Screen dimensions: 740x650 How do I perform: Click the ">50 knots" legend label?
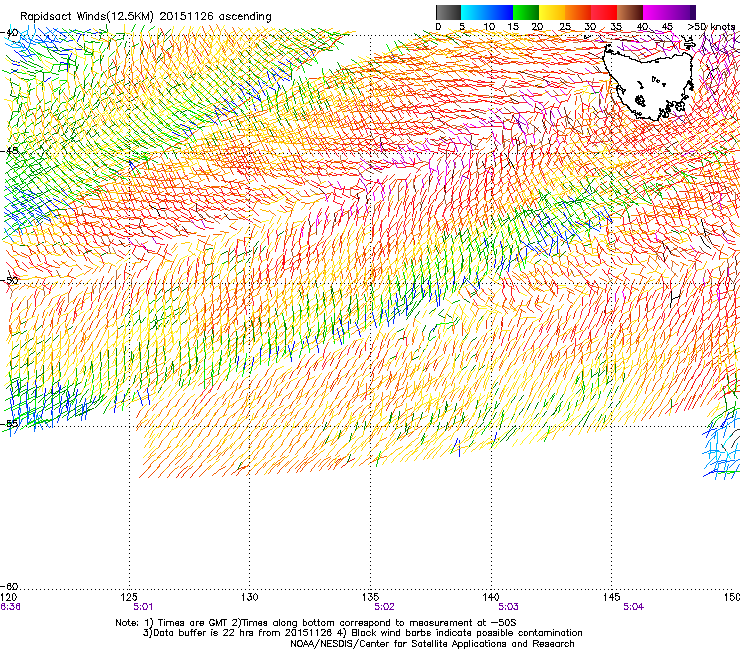[x=711, y=27]
